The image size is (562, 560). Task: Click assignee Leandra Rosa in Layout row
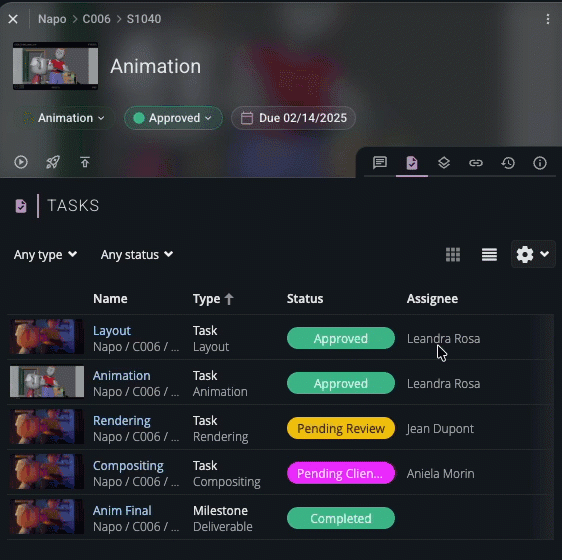[x=443, y=338]
